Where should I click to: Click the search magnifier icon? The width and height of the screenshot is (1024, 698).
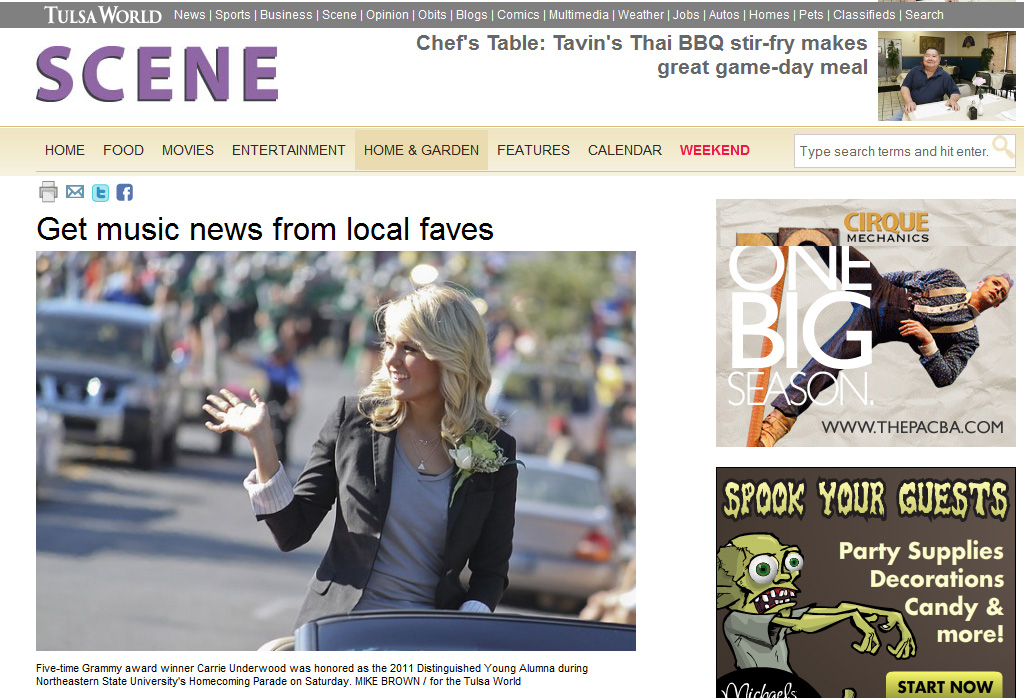1003,147
